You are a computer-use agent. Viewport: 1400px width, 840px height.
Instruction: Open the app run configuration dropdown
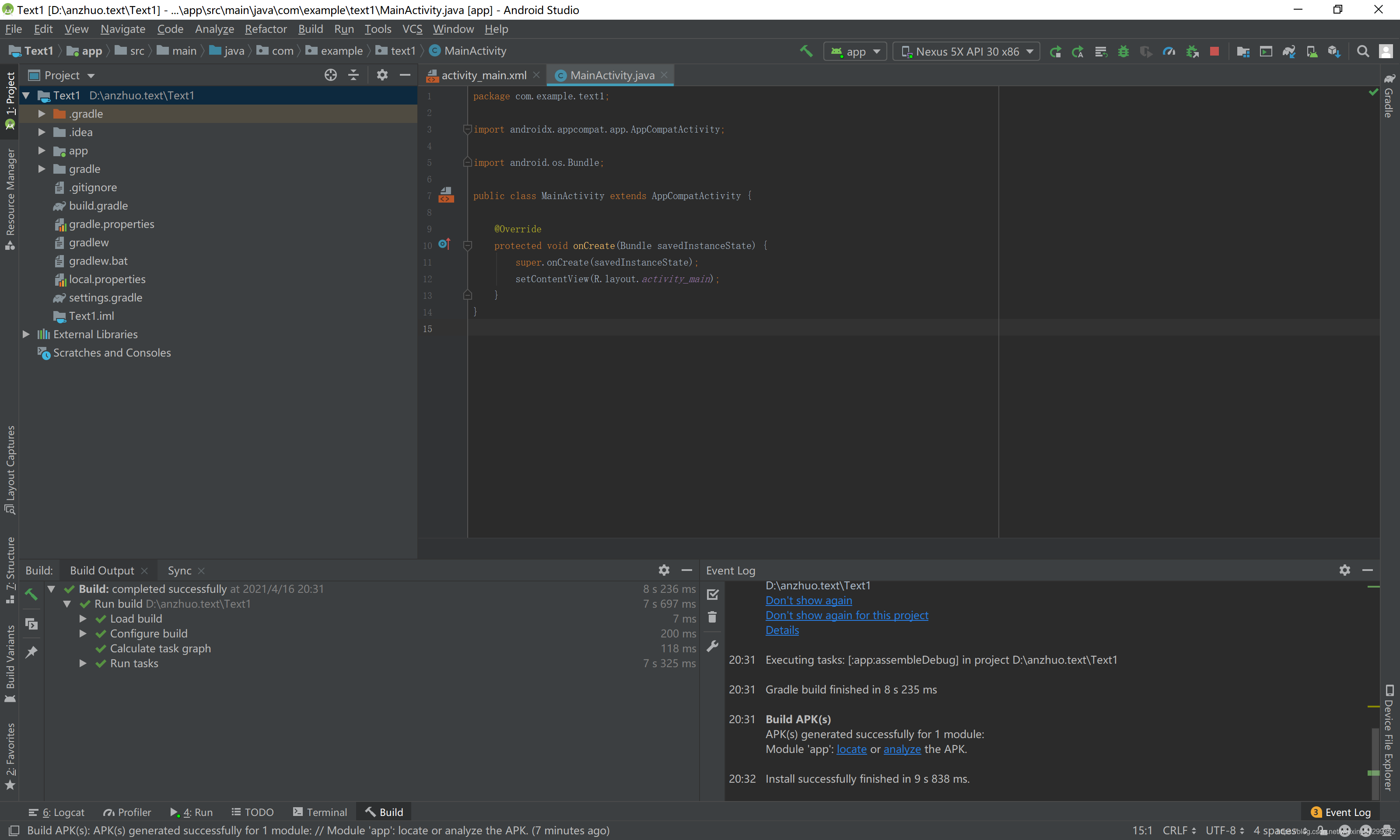pos(854,52)
